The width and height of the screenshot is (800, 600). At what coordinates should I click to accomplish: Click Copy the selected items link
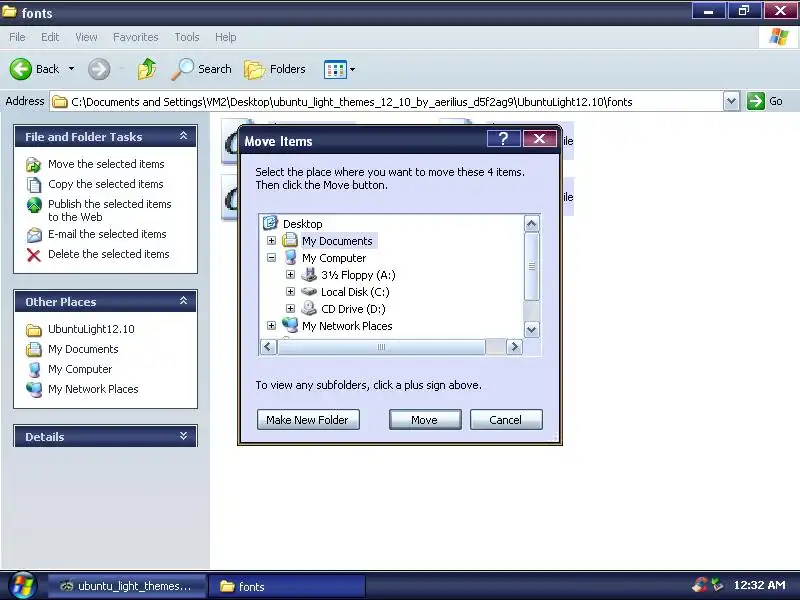click(x=106, y=184)
